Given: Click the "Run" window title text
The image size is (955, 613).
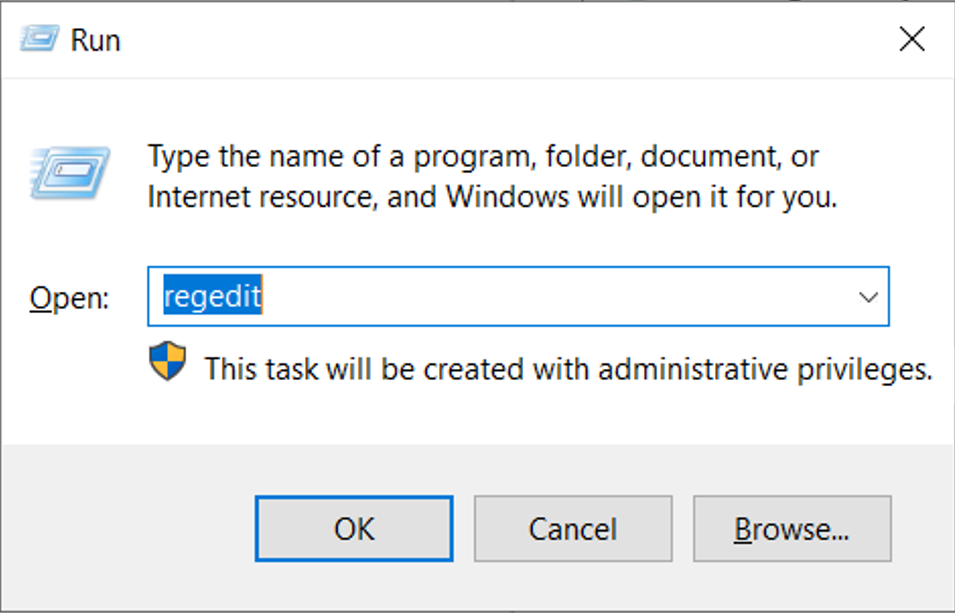Looking at the screenshot, I should click(95, 41).
